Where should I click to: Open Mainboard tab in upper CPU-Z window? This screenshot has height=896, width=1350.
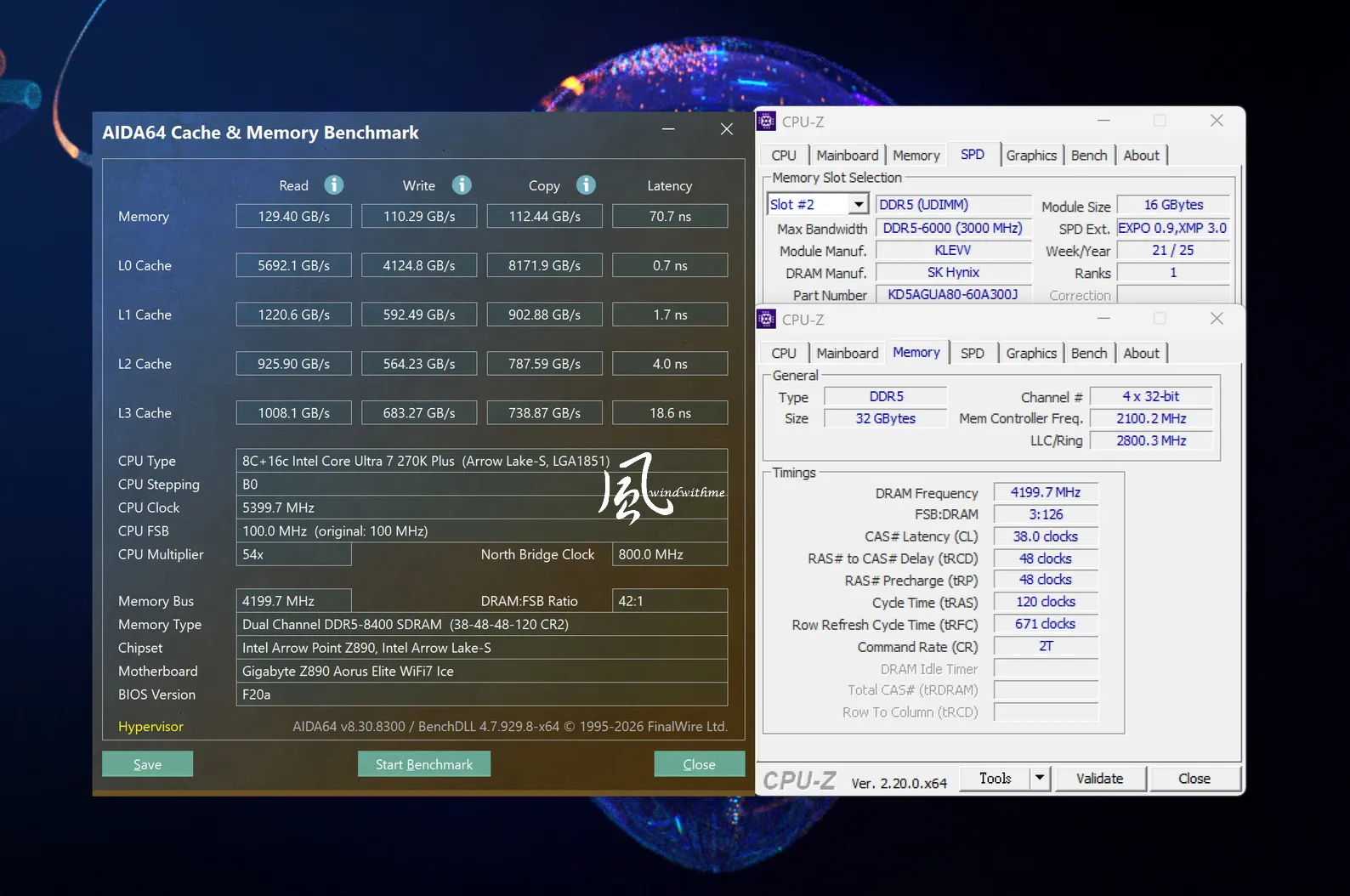(848, 156)
